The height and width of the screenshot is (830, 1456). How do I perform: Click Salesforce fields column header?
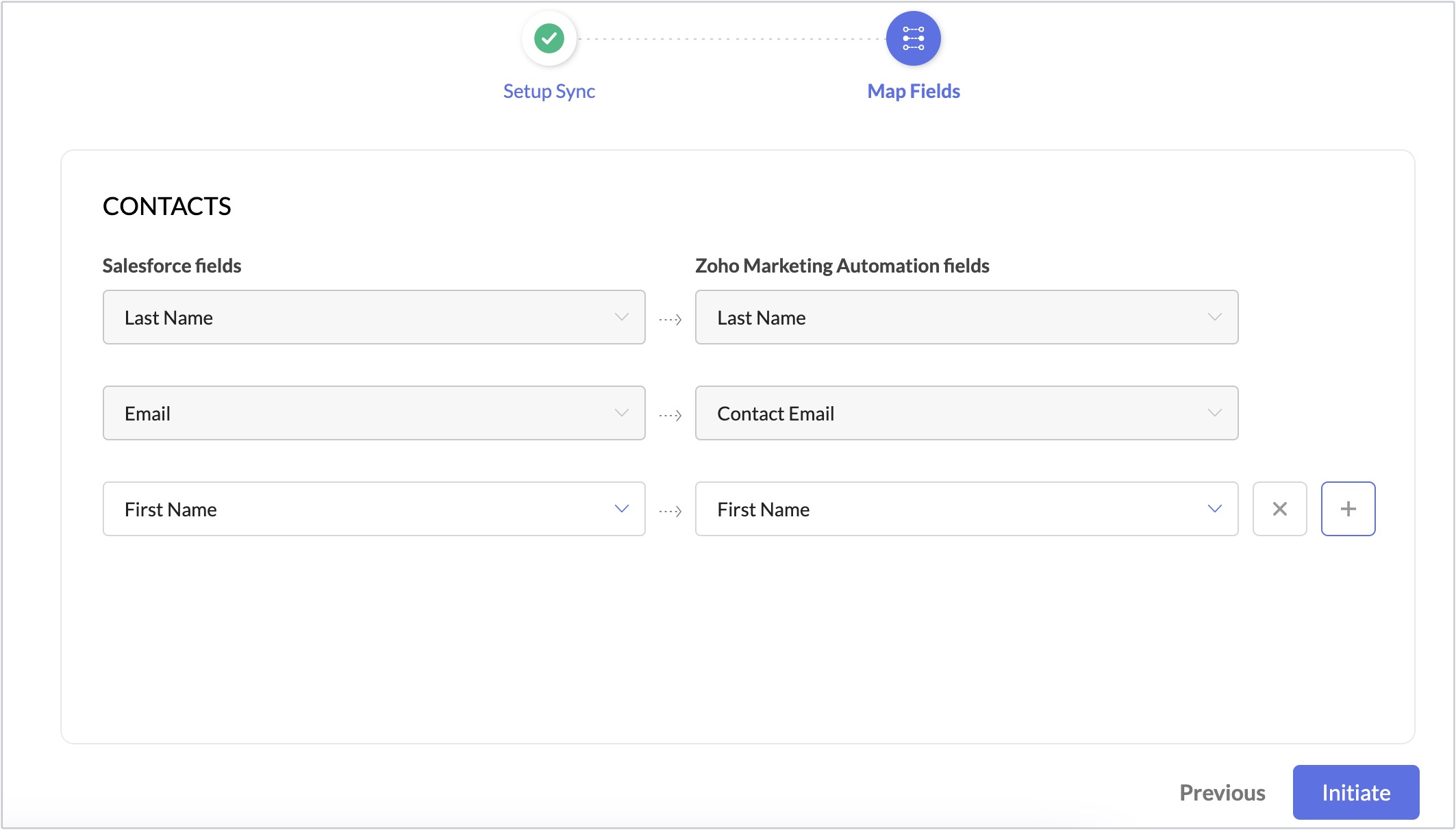[171, 266]
